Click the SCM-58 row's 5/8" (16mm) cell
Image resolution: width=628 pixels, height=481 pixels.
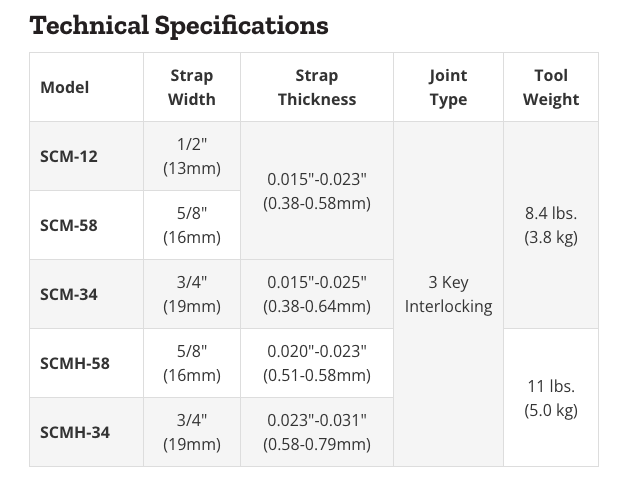click(192, 225)
